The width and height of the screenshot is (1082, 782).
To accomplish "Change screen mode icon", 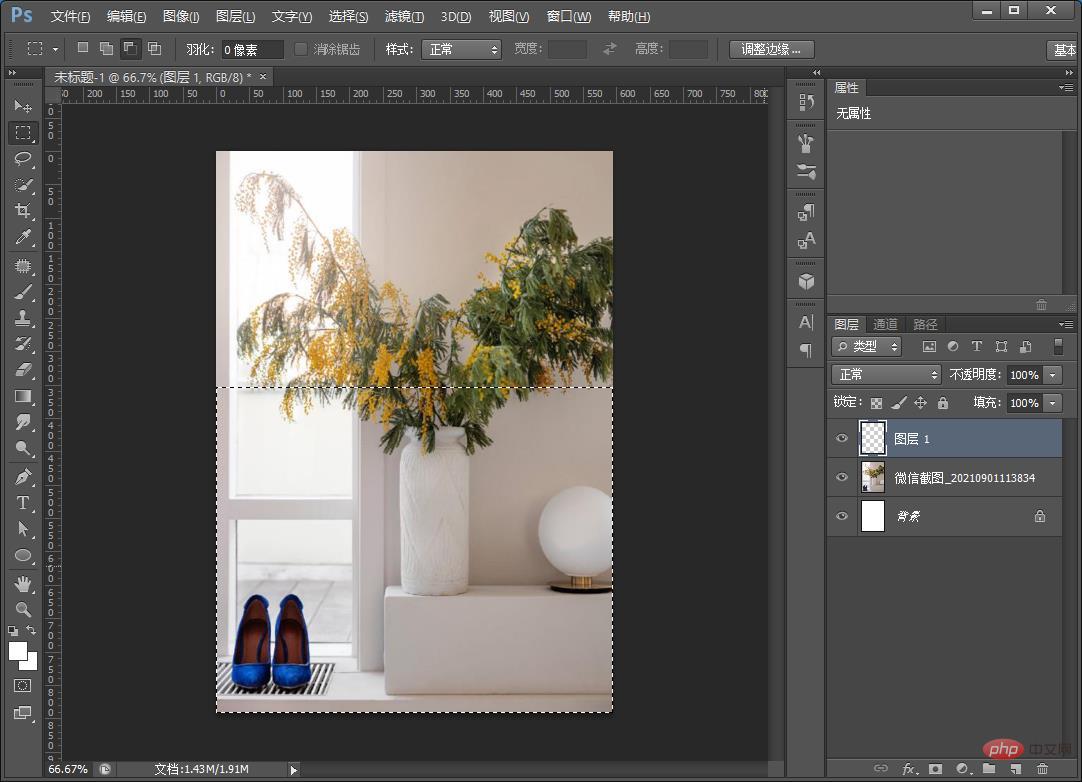I will pos(23,713).
